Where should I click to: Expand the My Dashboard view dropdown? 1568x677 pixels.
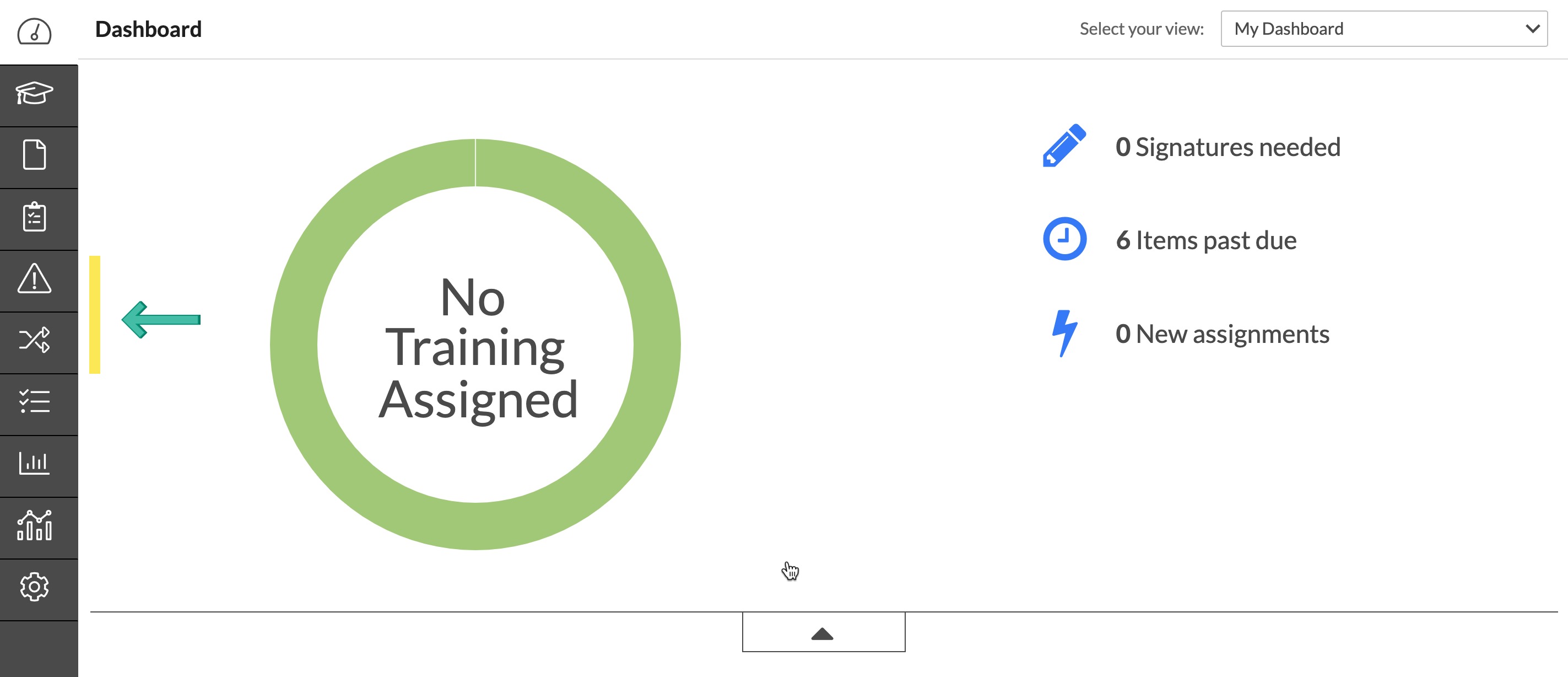(1383, 29)
